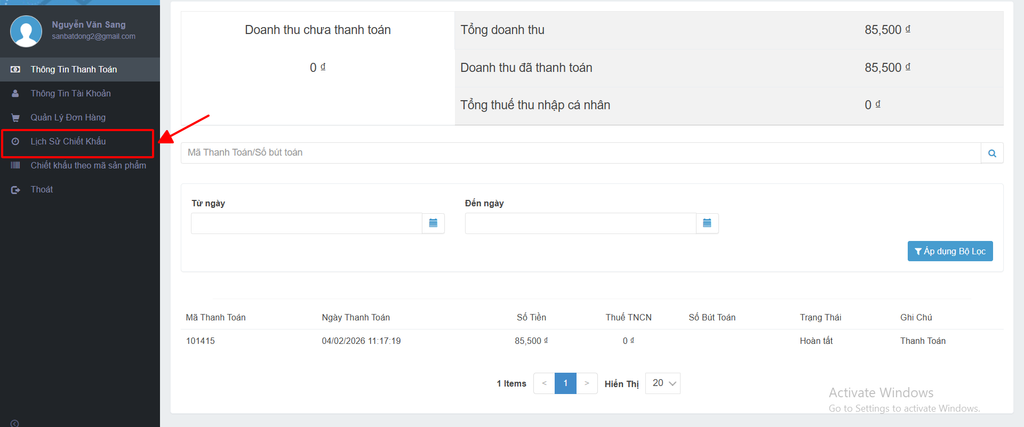Open Chiết khấu theo mã sản phẩm
The height and width of the screenshot is (427, 1024).
[x=88, y=165]
